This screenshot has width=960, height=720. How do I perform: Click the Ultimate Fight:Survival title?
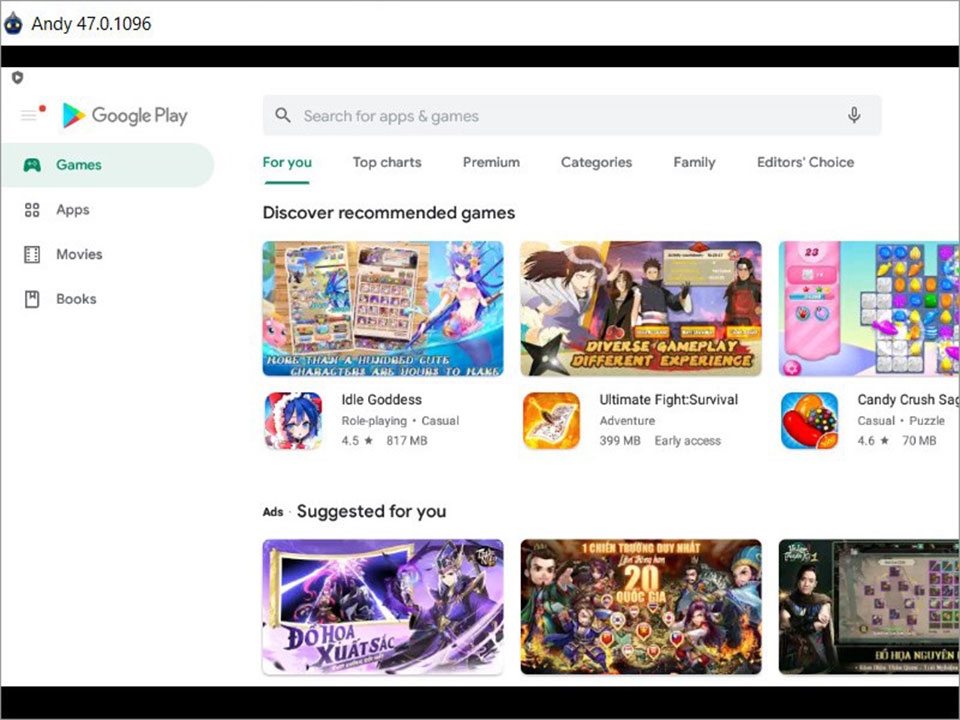(669, 400)
